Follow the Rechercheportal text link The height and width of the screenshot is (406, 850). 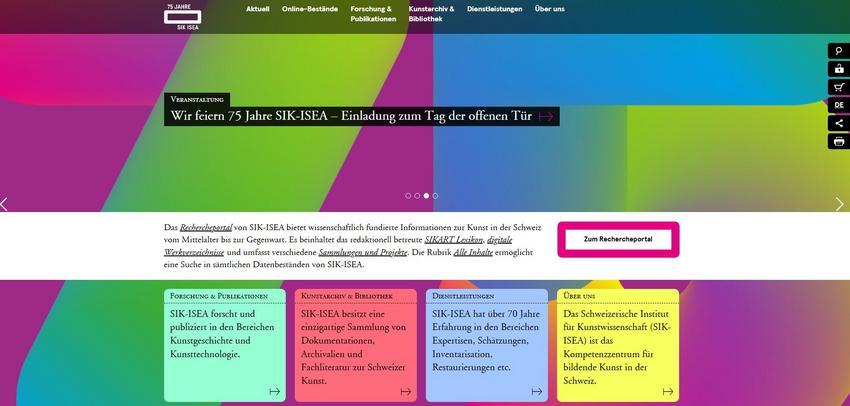(x=206, y=228)
